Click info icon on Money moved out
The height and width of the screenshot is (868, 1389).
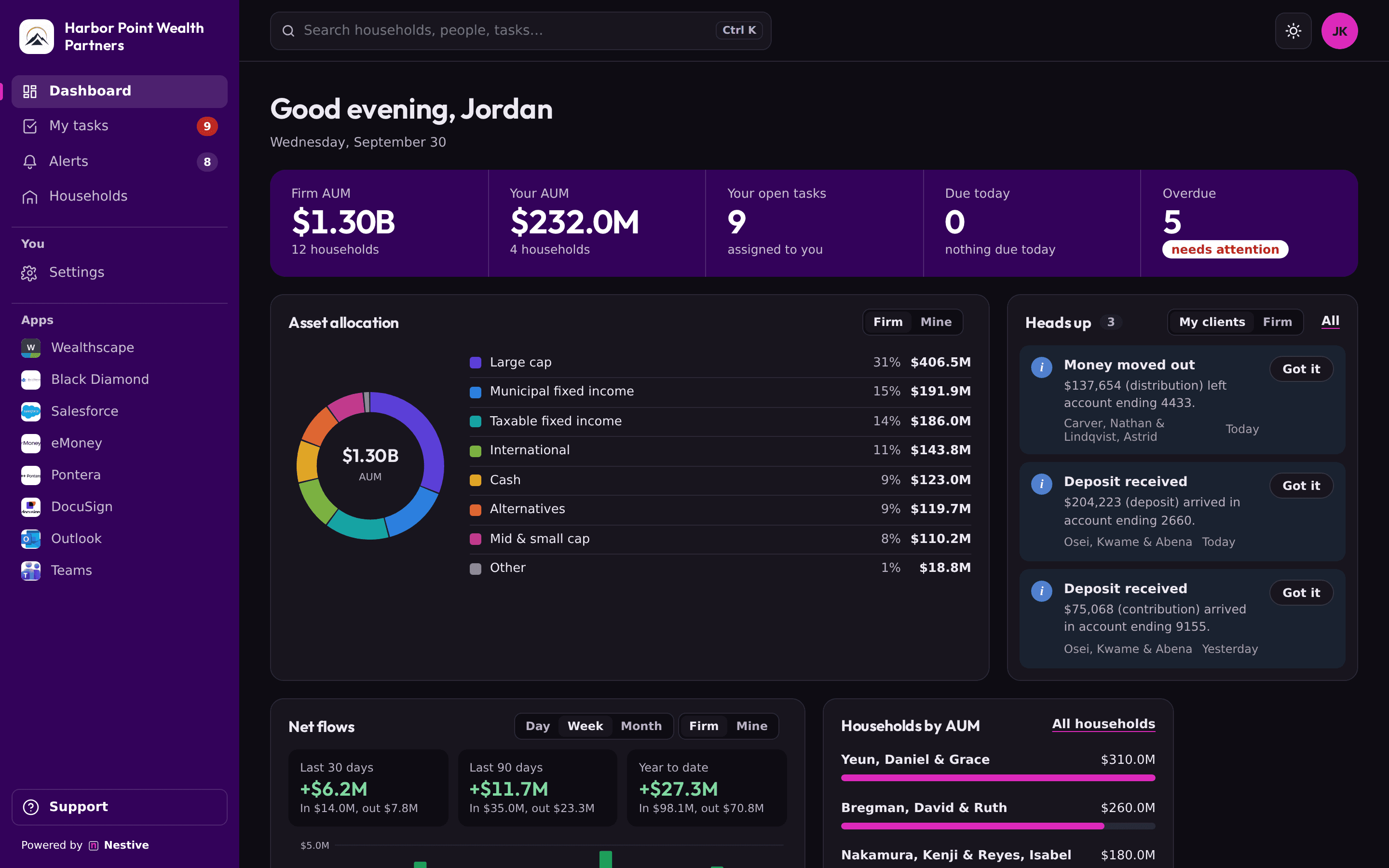pyautogui.click(x=1041, y=367)
